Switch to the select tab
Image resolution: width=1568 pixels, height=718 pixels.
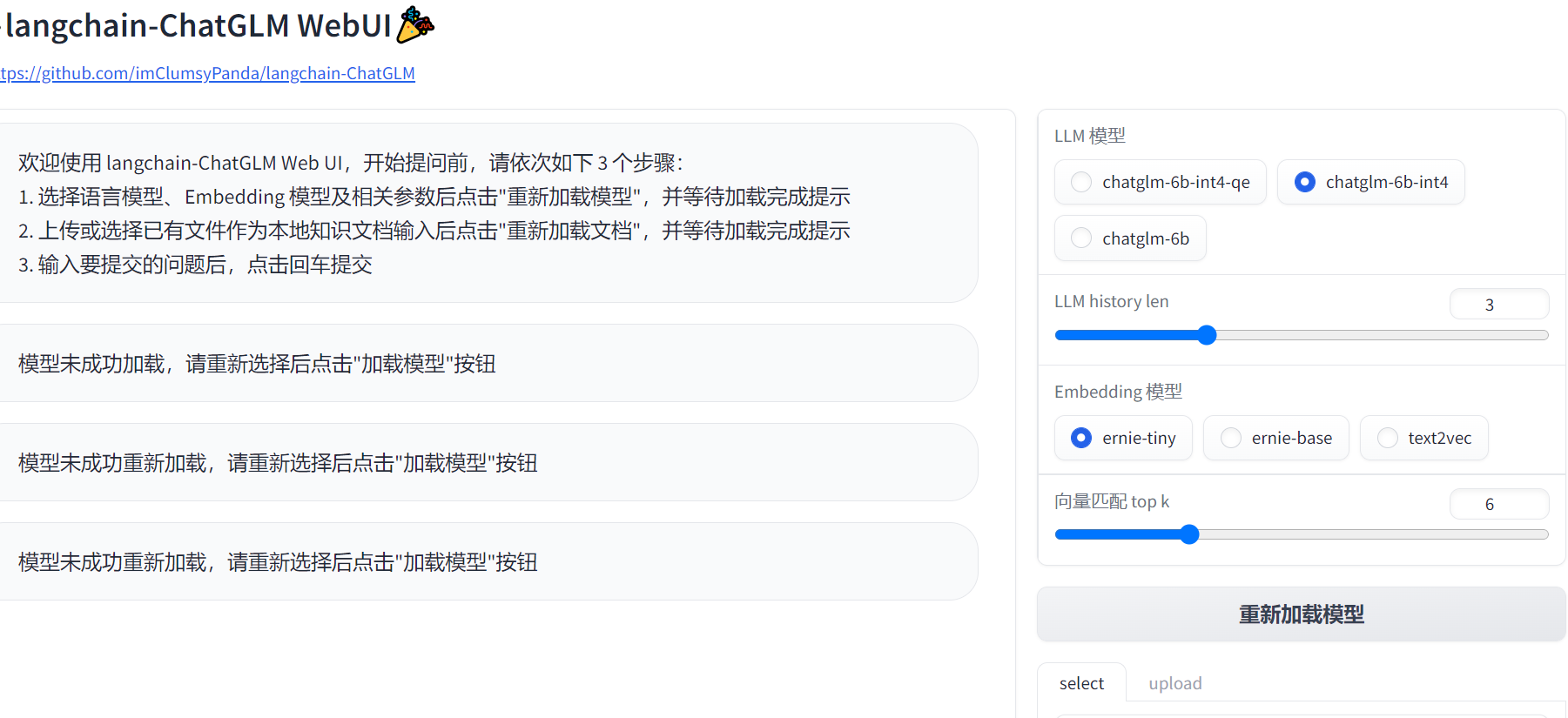1081,683
